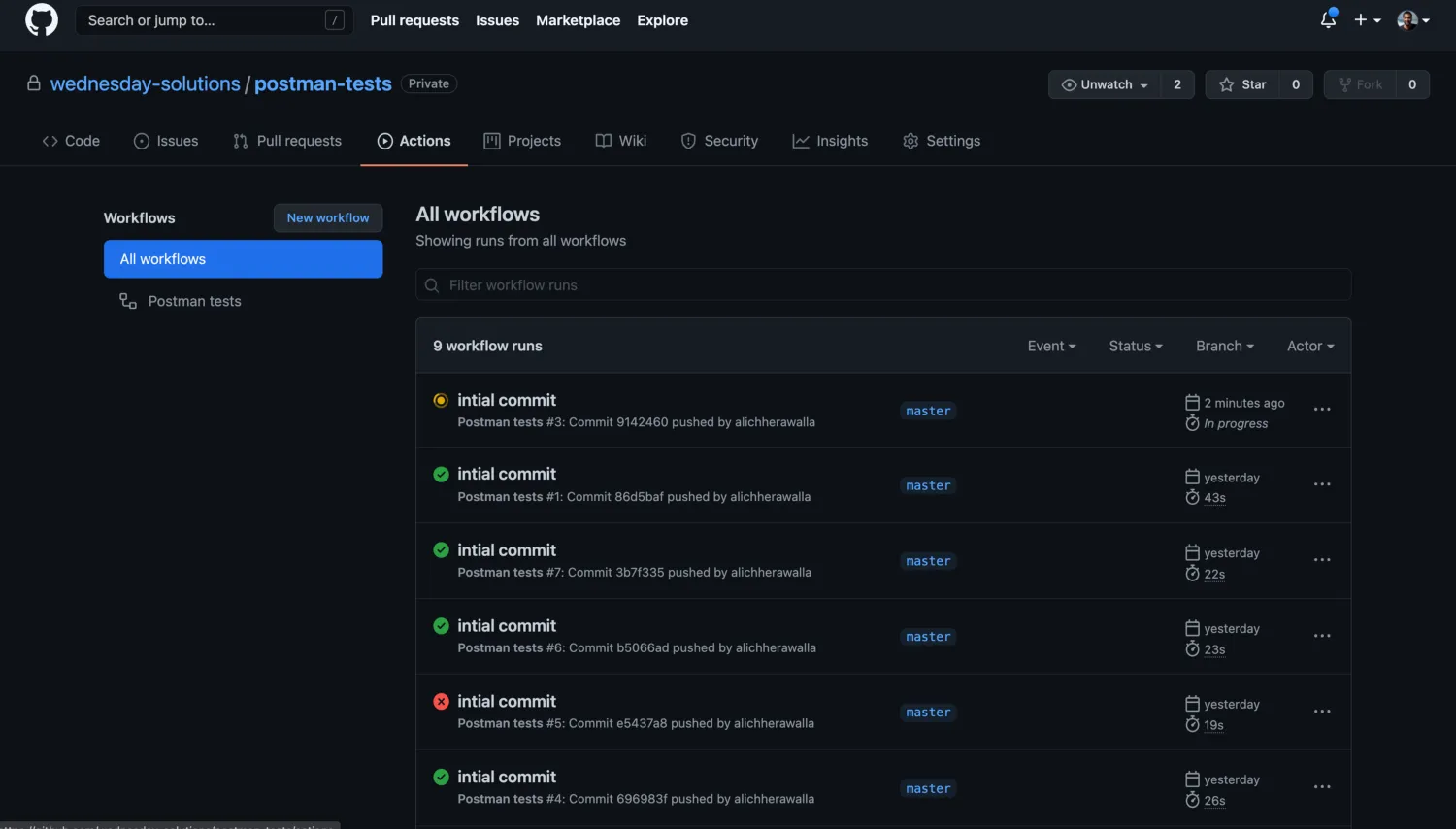Click the Fork button
The width and height of the screenshot is (1456, 829).
pos(1360,84)
